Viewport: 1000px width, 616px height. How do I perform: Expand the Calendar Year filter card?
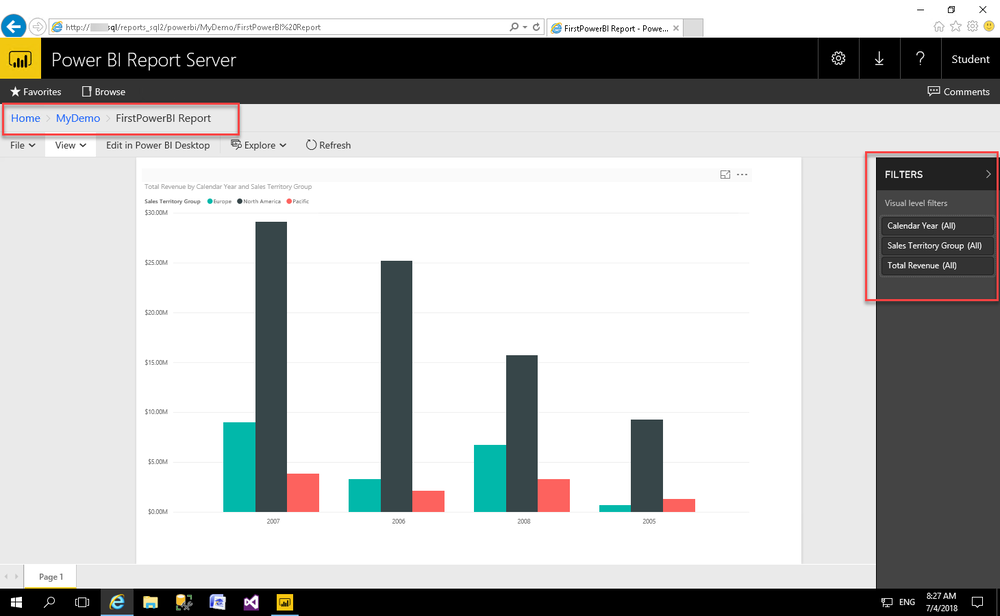[x=936, y=225]
